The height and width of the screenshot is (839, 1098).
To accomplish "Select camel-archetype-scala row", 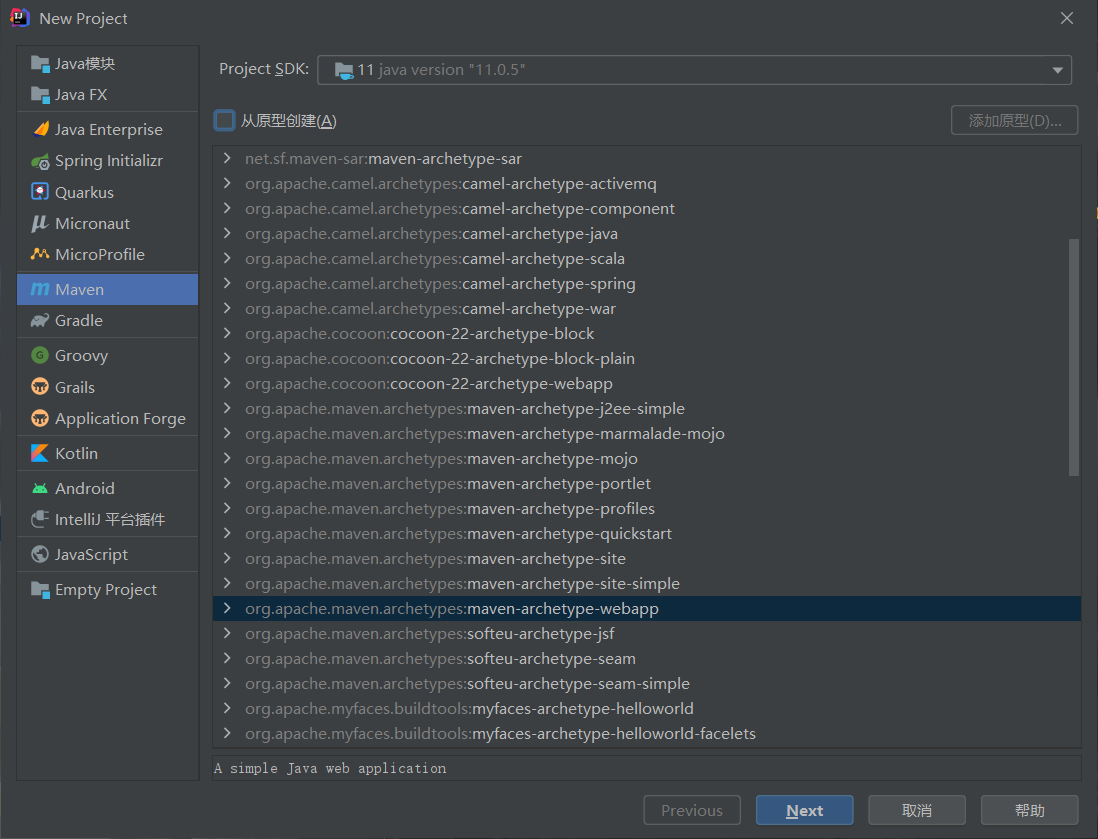I will click(x=646, y=258).
